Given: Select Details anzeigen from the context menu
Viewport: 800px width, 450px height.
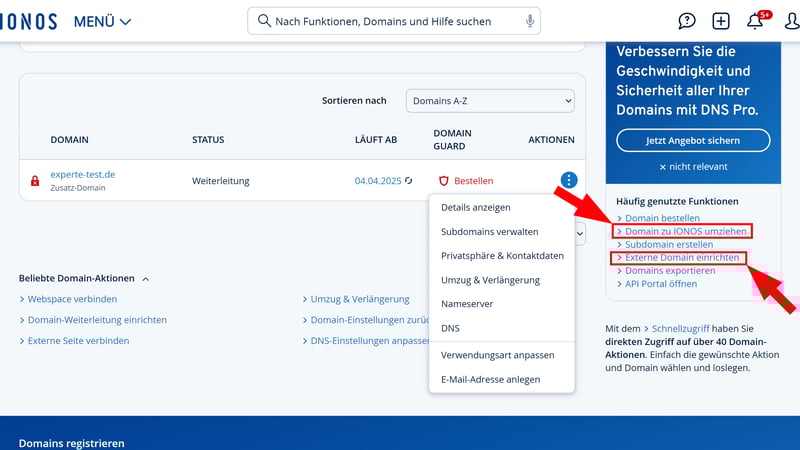Looking at the screenshot, I should click(x=476, y=207).
